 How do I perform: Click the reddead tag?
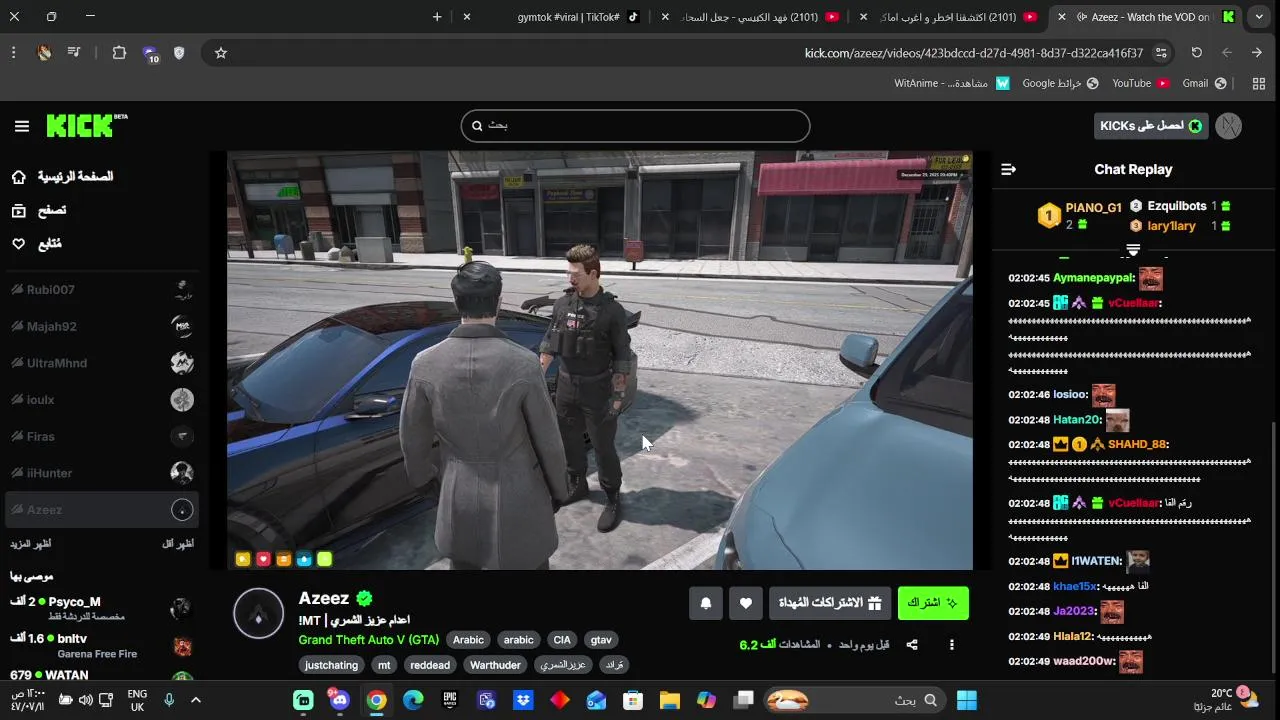[430, 665]
